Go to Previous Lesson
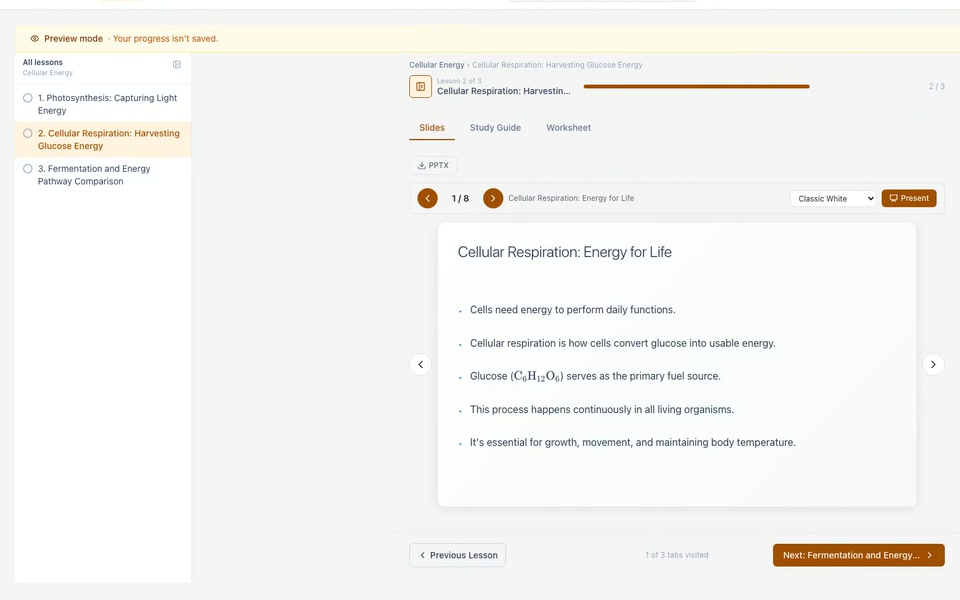 (x=457, y=555)
